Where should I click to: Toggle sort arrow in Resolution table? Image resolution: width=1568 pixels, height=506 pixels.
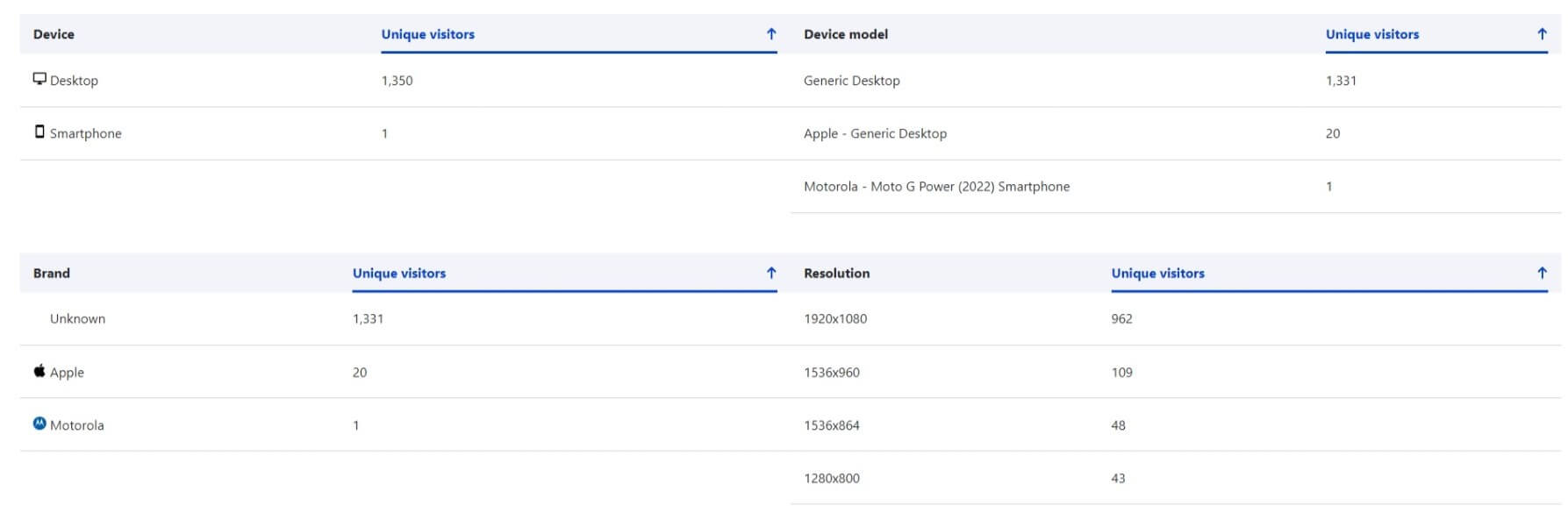tap(1542, 273)
